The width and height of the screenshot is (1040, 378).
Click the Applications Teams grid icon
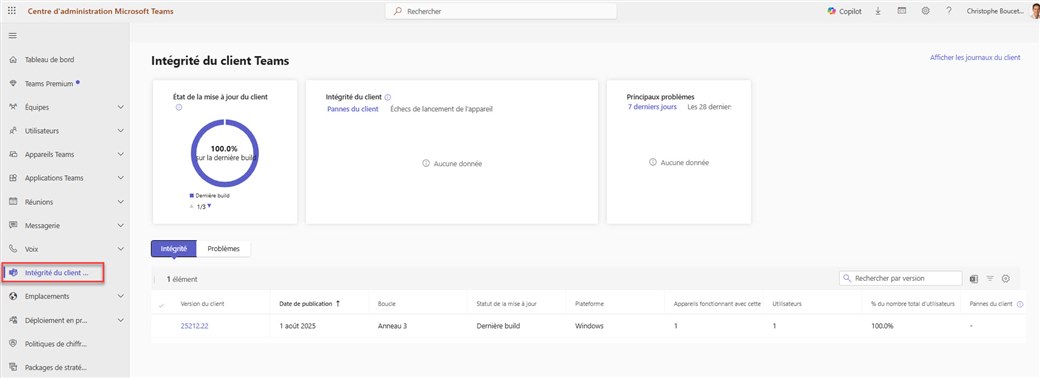(13, 178)
